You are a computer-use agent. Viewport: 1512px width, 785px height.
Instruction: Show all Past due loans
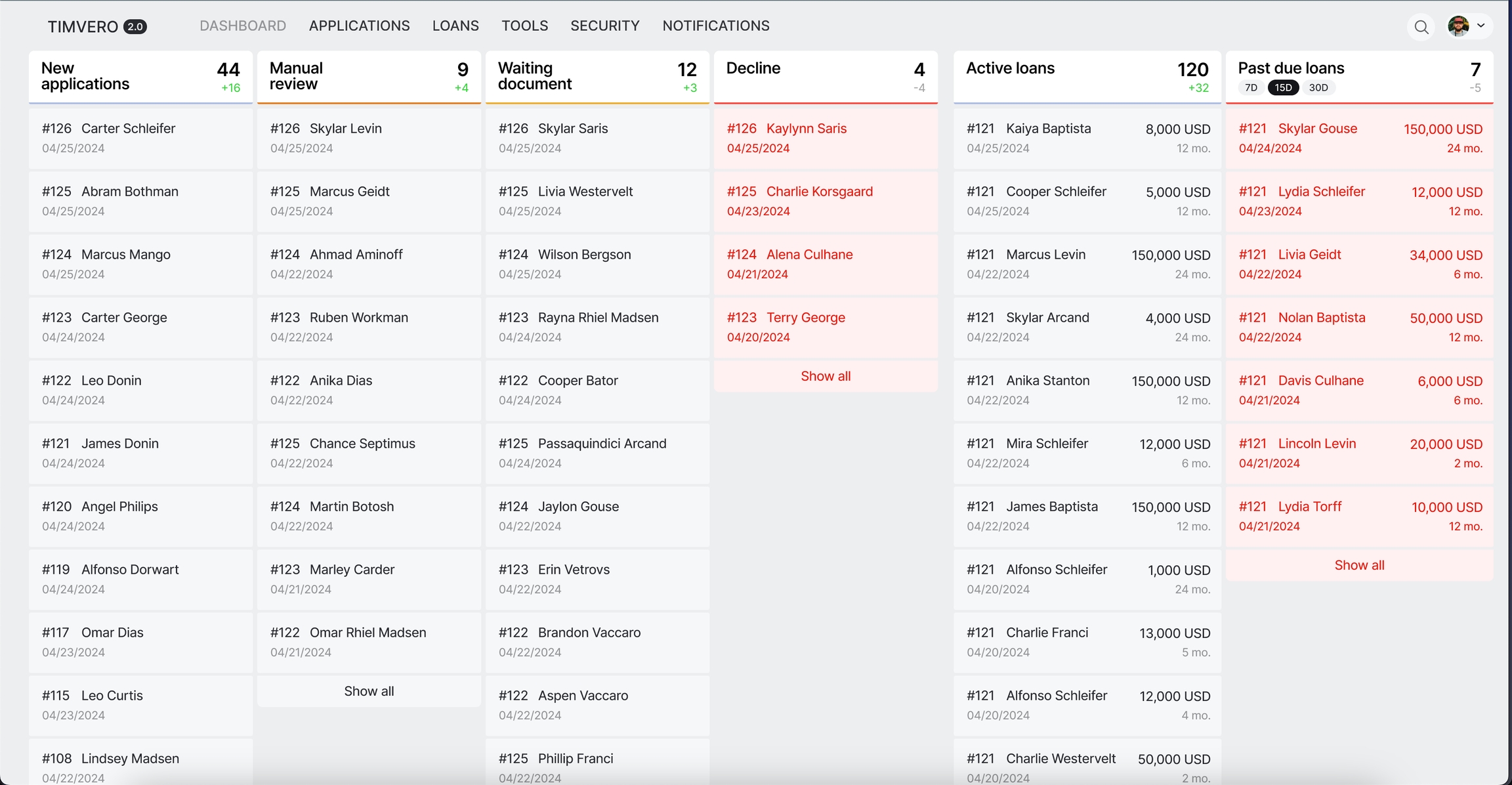(1358, 565)
